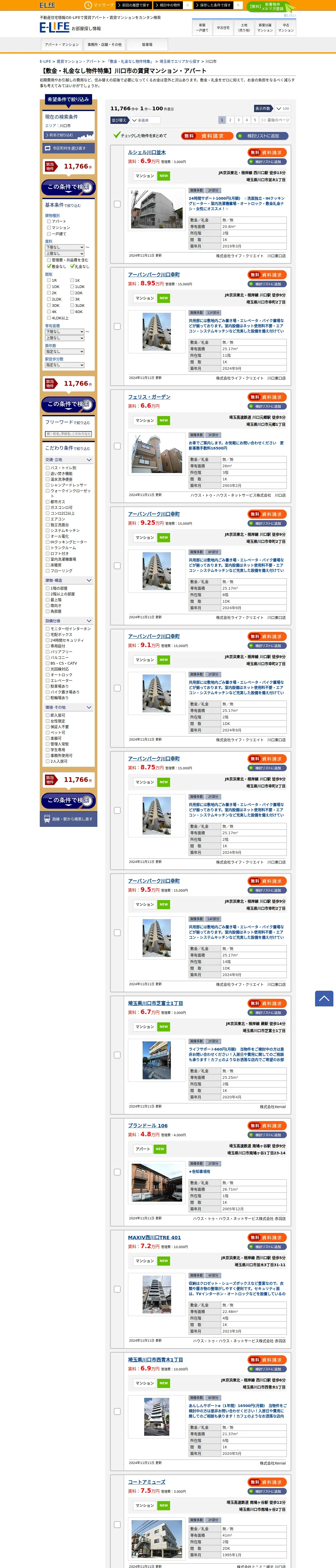Click the E-LIFE logo in header
Screen dimensions: 336x1568
pyautogui.click(x=54, y=27)
